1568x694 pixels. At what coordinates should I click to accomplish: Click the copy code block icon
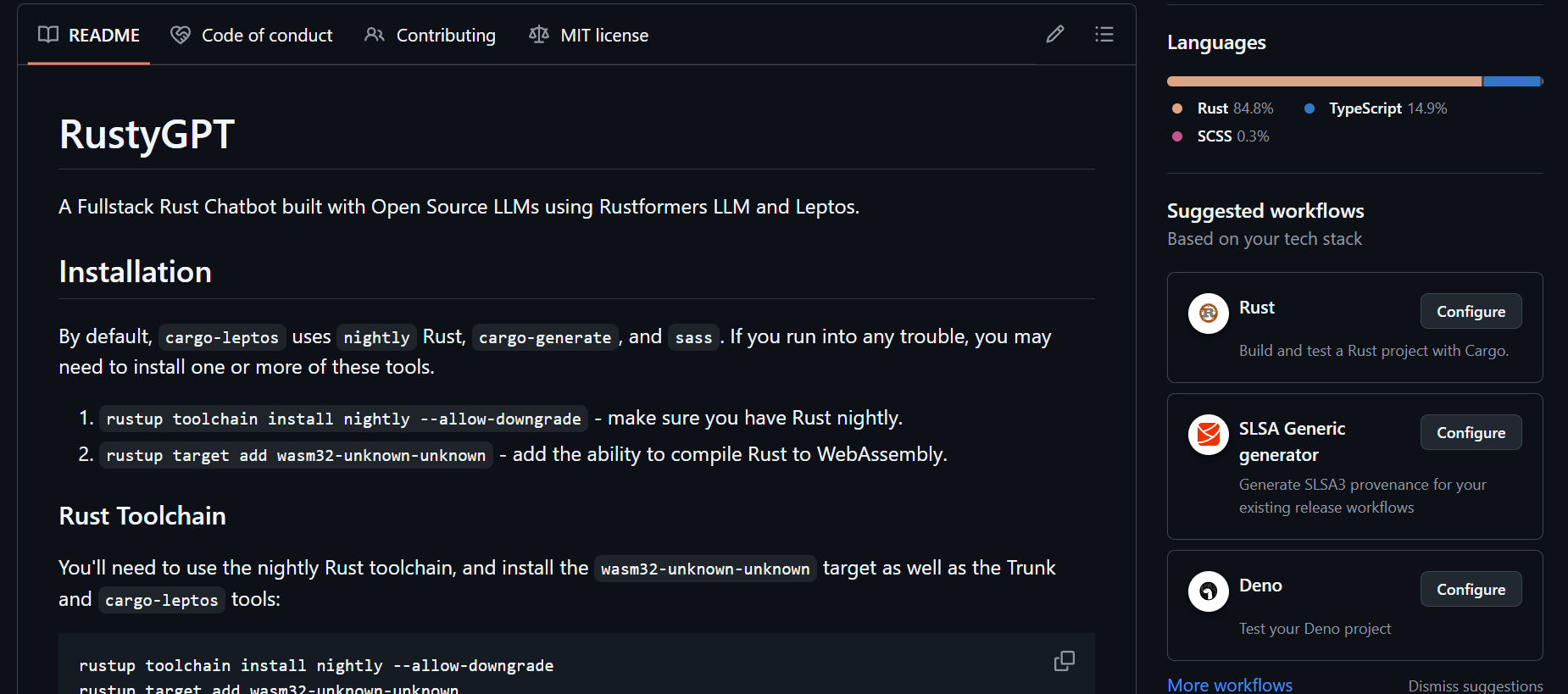tap(1064, 661)
